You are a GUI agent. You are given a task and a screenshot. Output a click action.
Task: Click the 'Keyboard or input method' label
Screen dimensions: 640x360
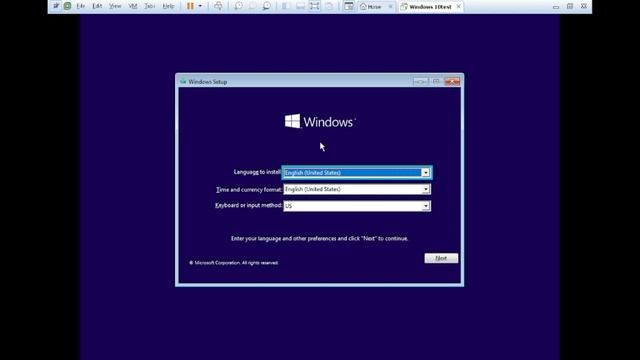pyautogui.click(x=248, y=205)
